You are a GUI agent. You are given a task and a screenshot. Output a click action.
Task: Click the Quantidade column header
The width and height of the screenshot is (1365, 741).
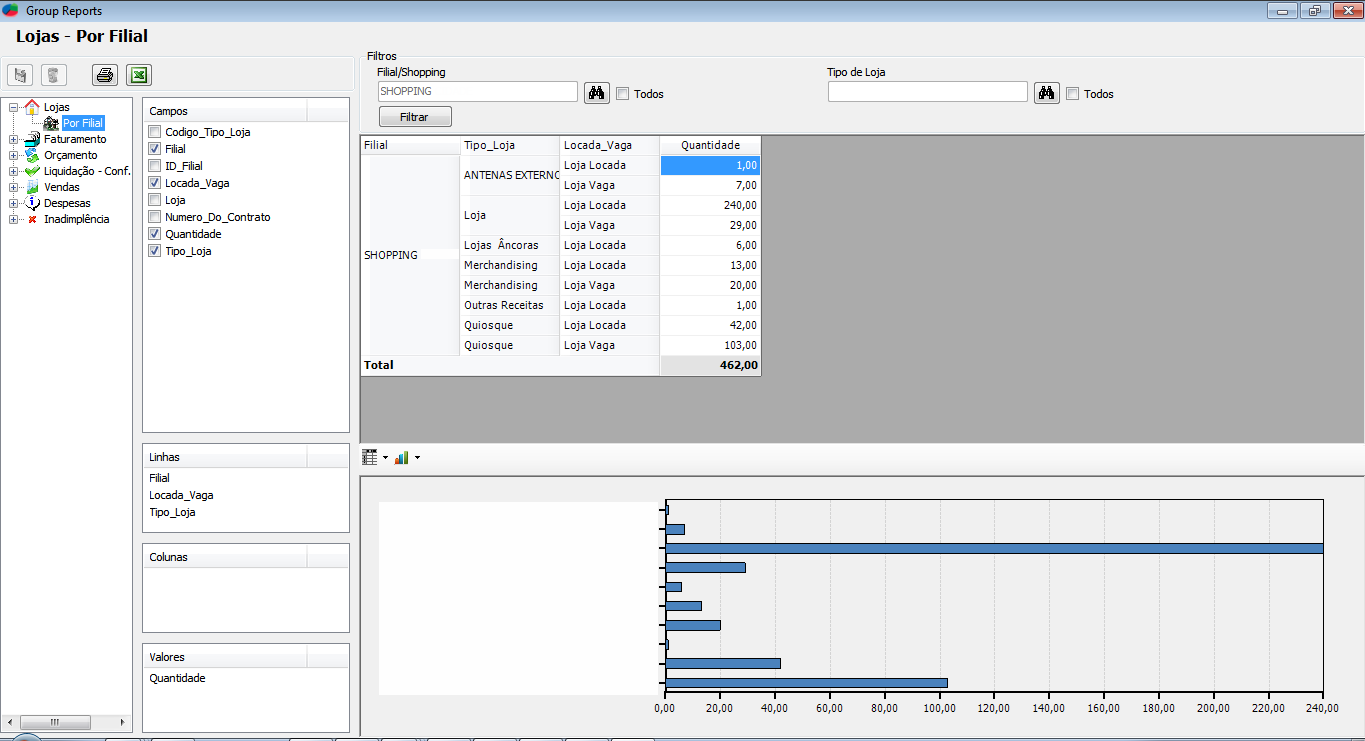click(710, 145)
